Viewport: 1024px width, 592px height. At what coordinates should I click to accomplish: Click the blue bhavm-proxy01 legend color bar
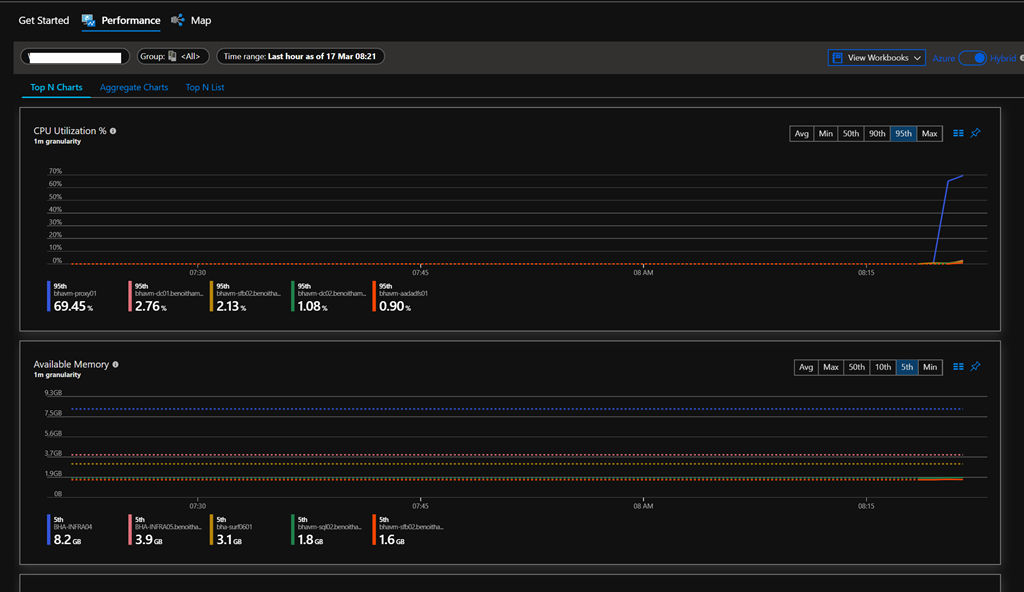[x=48, y=296]
